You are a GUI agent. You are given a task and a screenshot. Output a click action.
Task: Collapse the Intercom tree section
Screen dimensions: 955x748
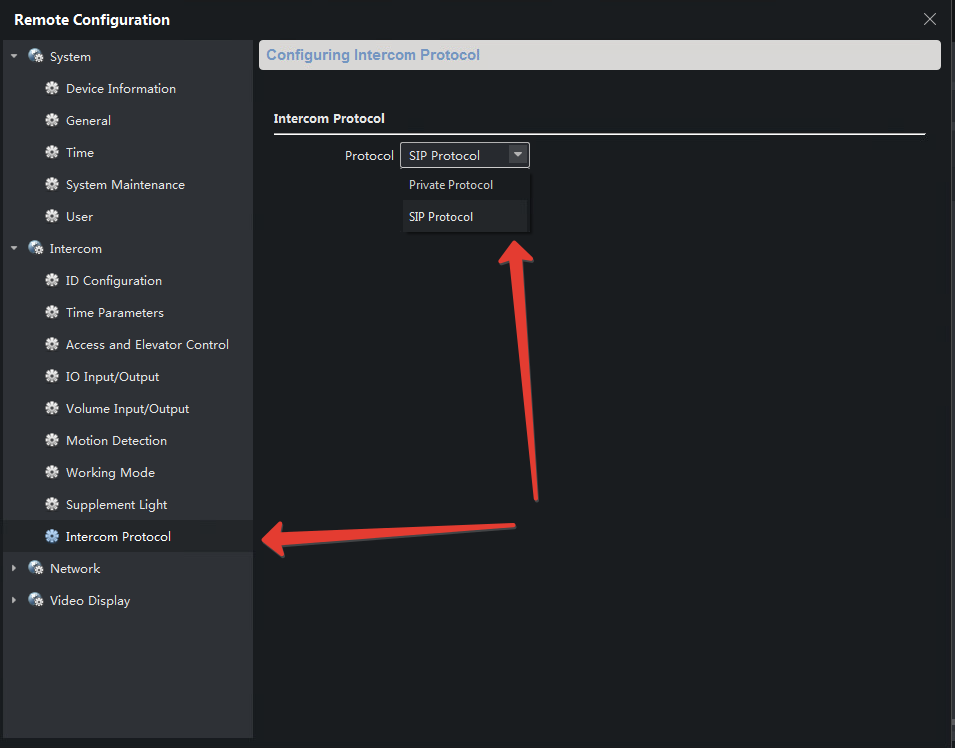(x=14, y=249)
